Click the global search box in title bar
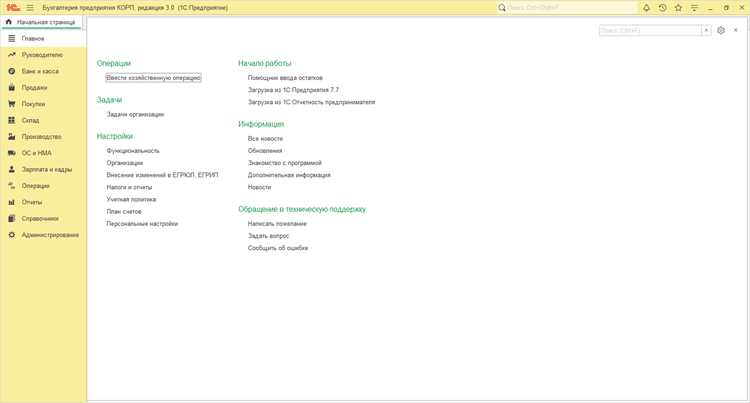 (x=567, y=8)
